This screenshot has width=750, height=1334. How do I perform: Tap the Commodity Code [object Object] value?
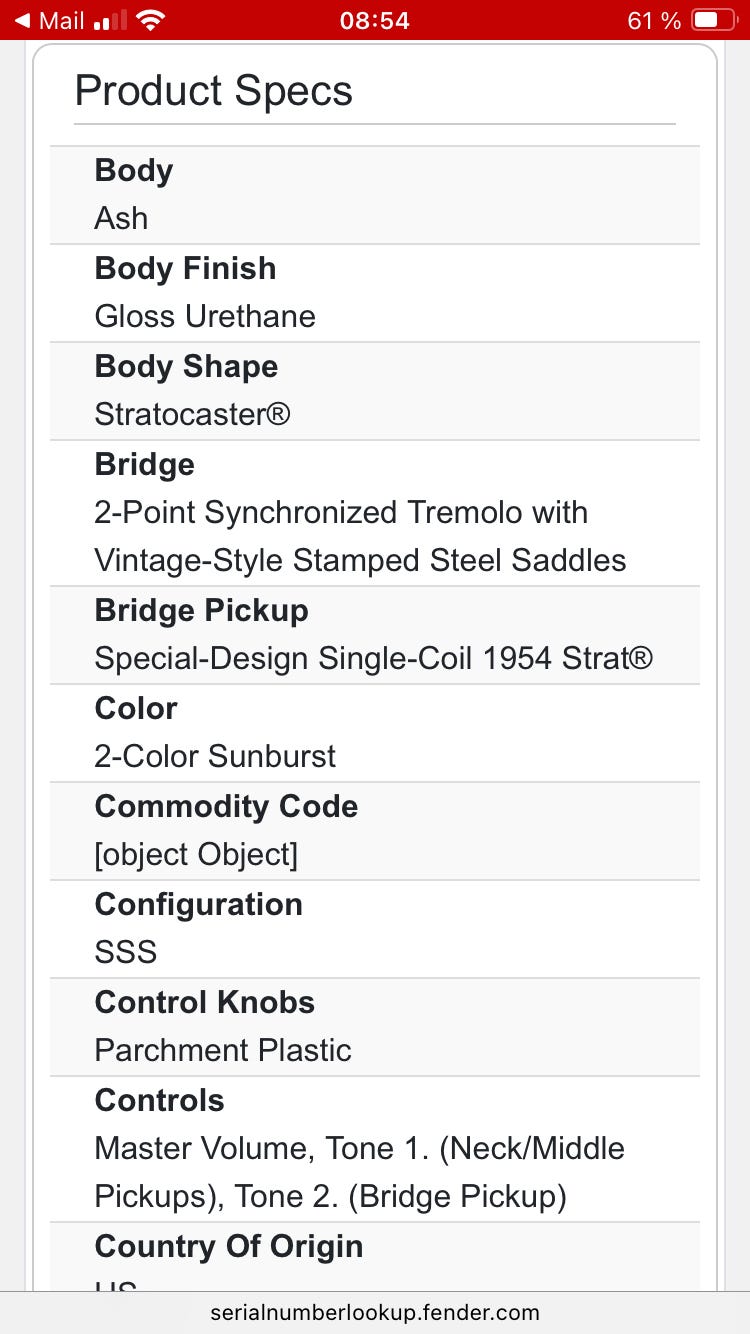196,855
